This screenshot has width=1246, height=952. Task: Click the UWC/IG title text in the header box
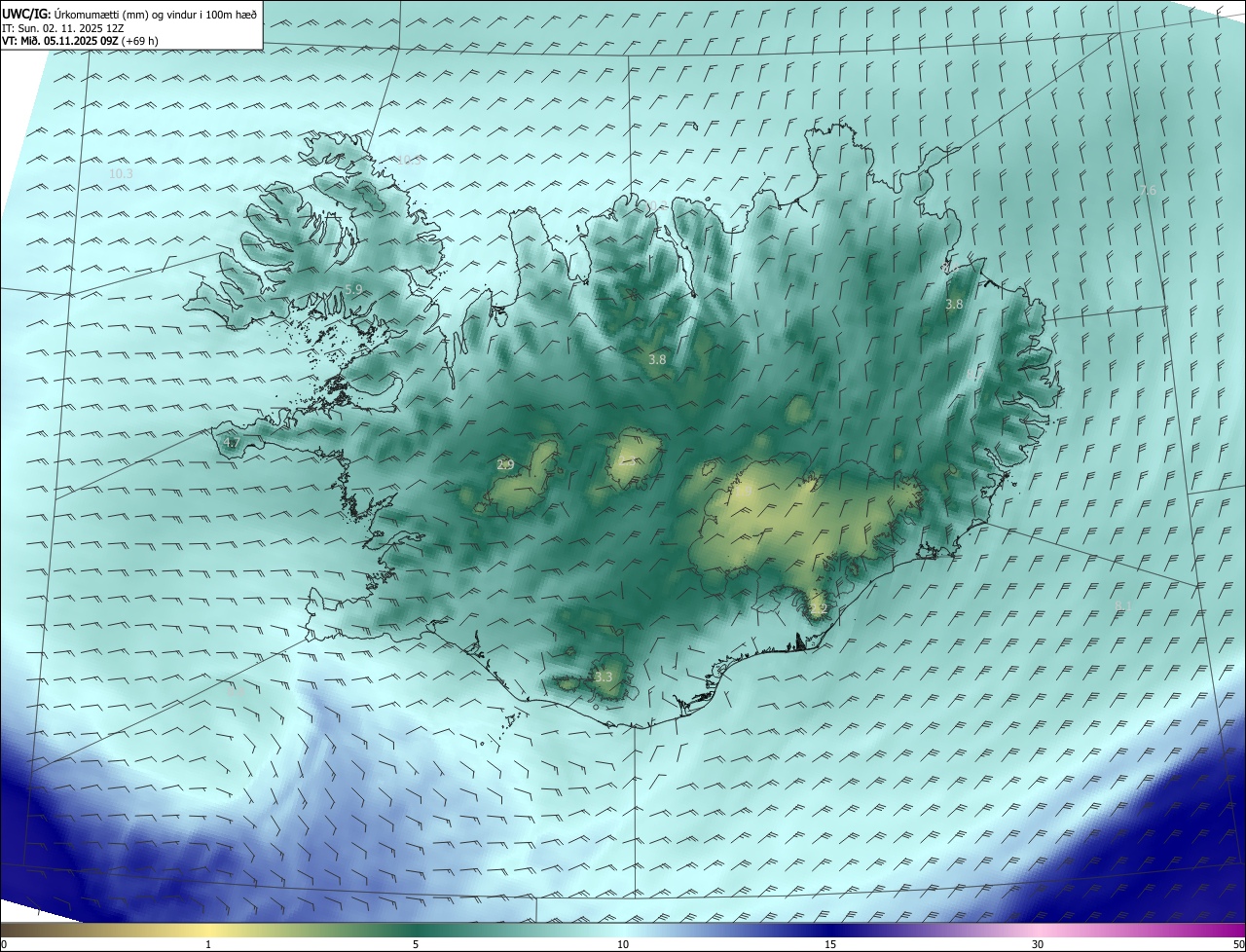(x=129, y=14)
